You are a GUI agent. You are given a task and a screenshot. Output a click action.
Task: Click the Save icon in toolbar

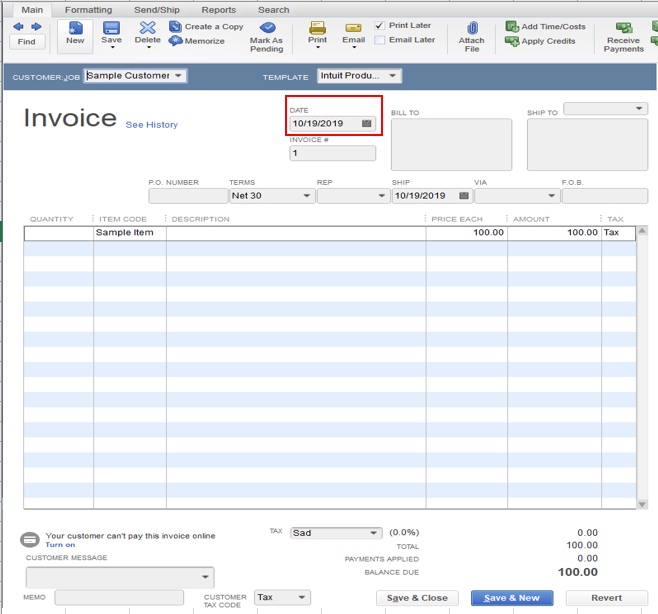click(111, 28)
